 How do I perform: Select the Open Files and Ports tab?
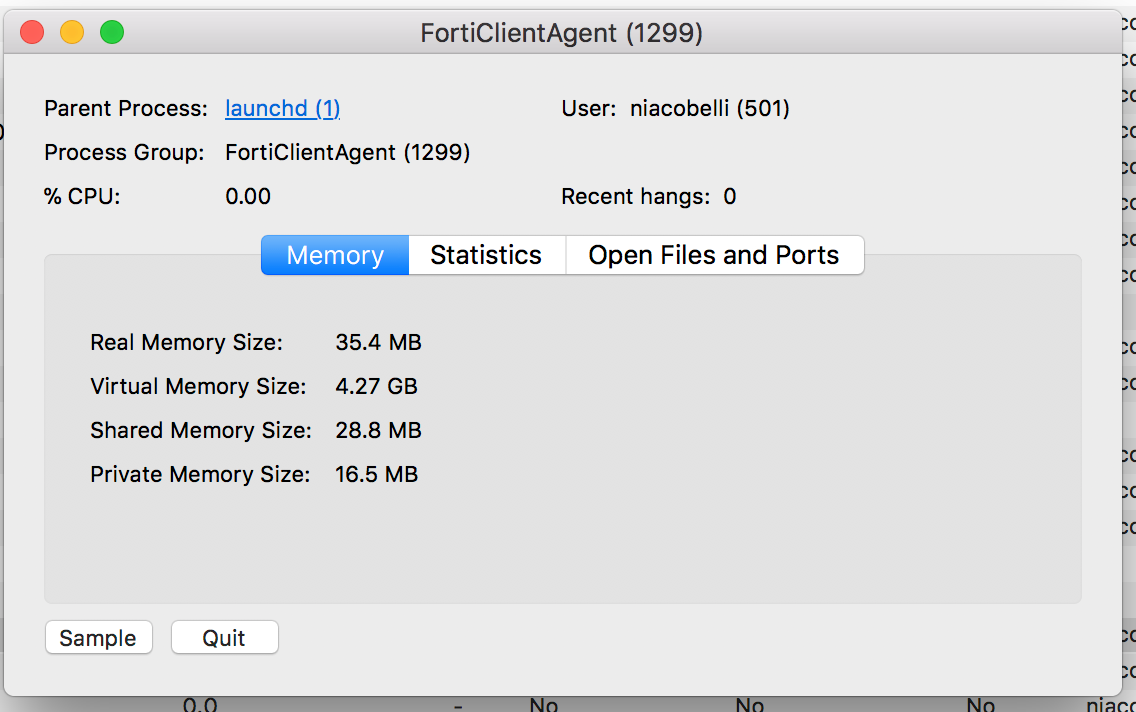[x=714, y=255]
